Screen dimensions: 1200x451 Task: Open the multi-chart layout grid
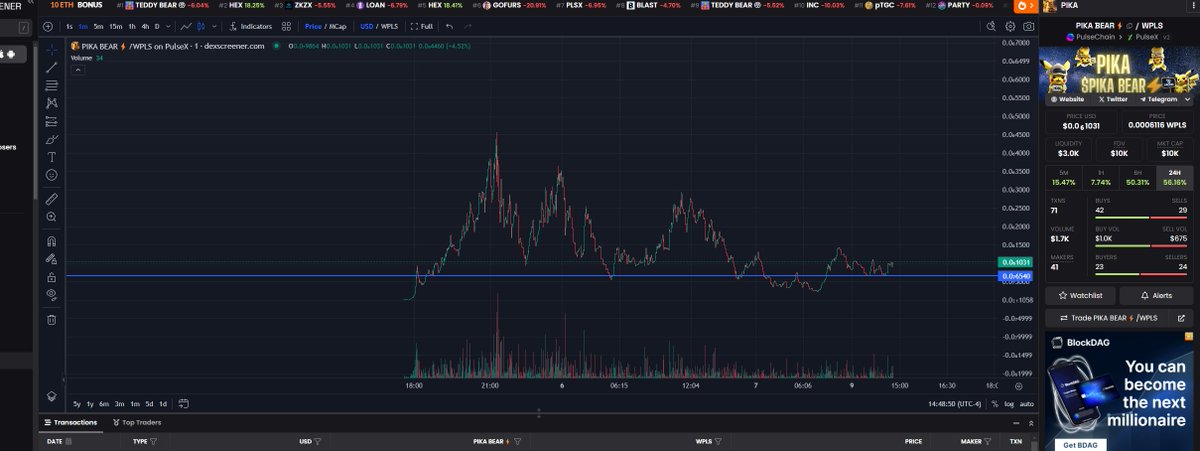click(x=287, y=26)
